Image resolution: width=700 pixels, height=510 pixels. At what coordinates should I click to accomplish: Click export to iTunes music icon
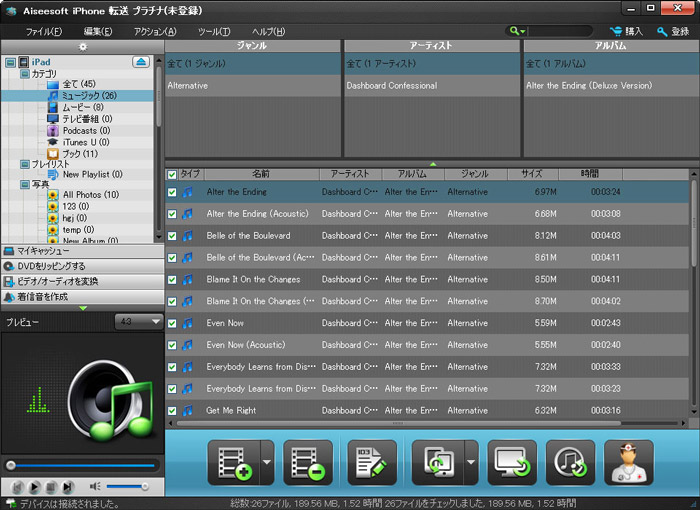(x=570, y=463)
